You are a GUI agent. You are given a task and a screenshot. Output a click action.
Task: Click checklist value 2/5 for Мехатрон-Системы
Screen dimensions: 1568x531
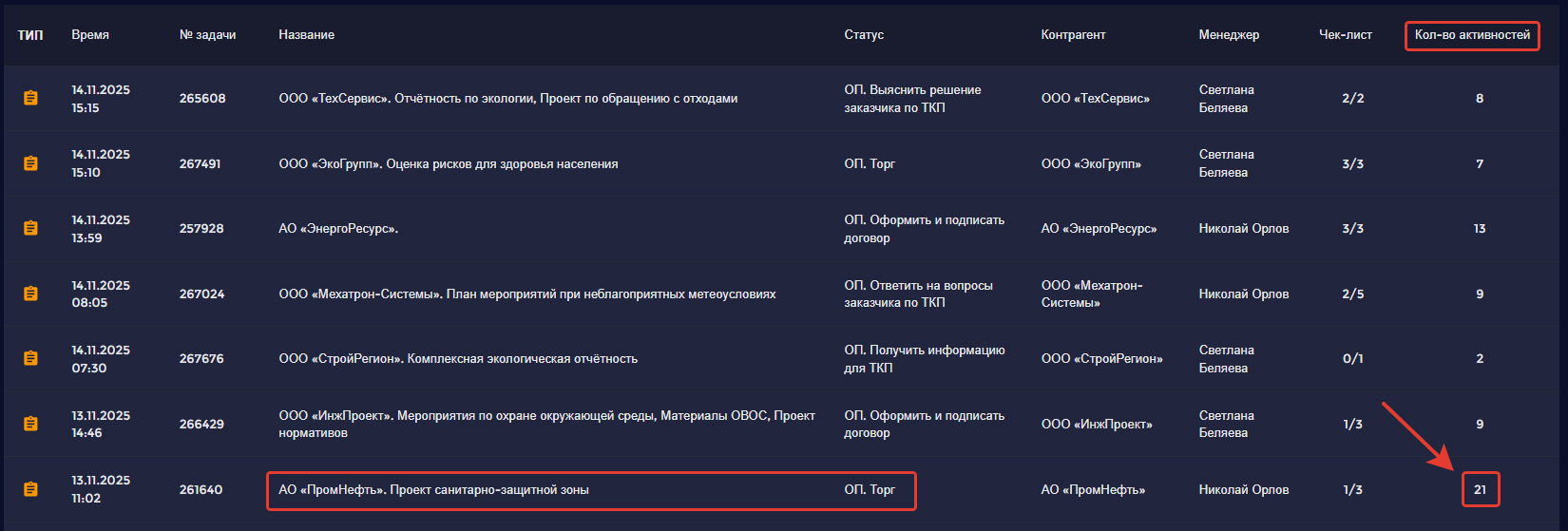coord(1352,294)
